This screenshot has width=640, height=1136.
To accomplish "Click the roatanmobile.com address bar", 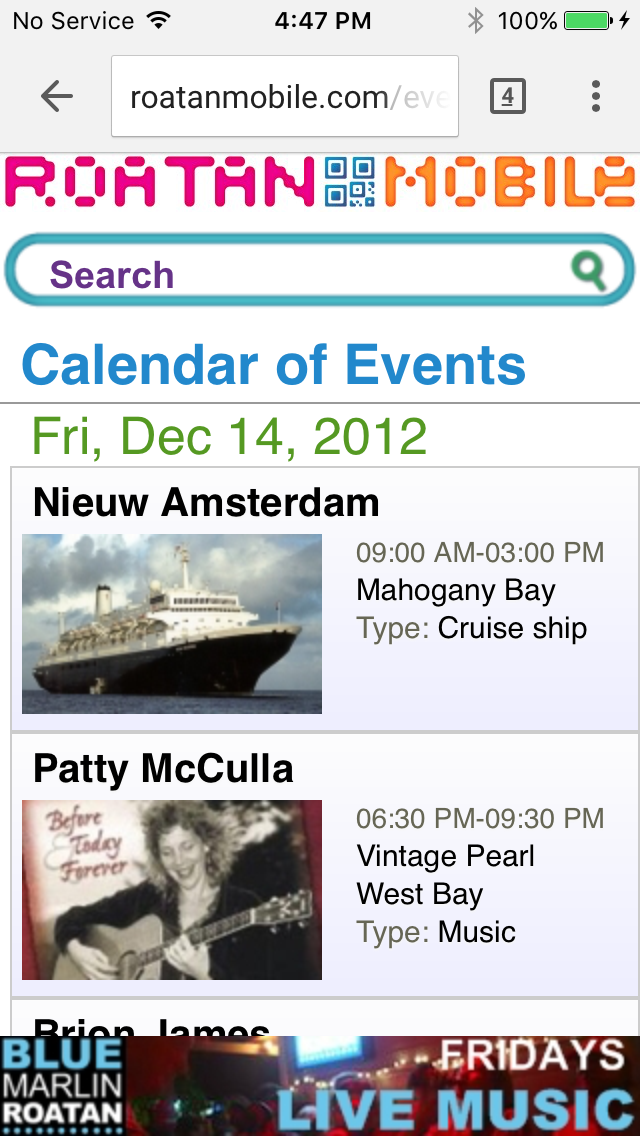I will 285,96.
